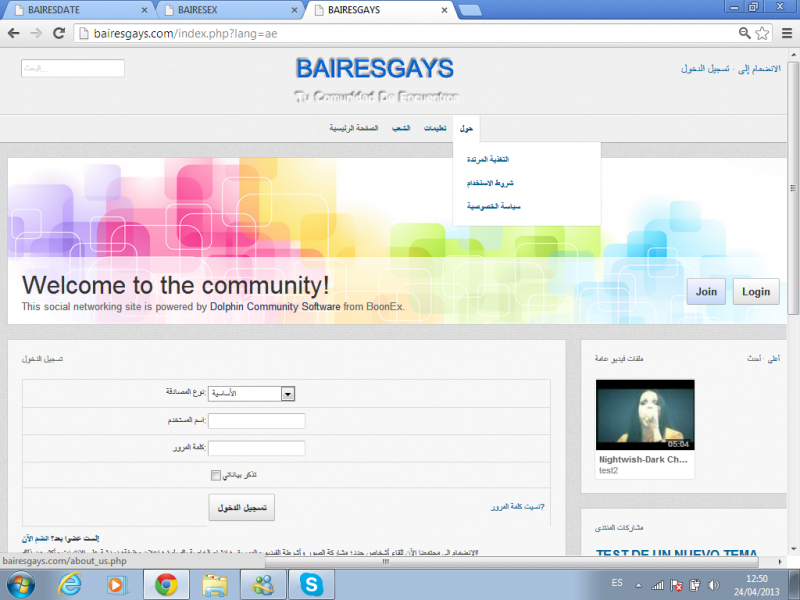The height and width of the screenshot is (600, 800).
Task: Click the forgot password link
Action: (x=518, y=507)
